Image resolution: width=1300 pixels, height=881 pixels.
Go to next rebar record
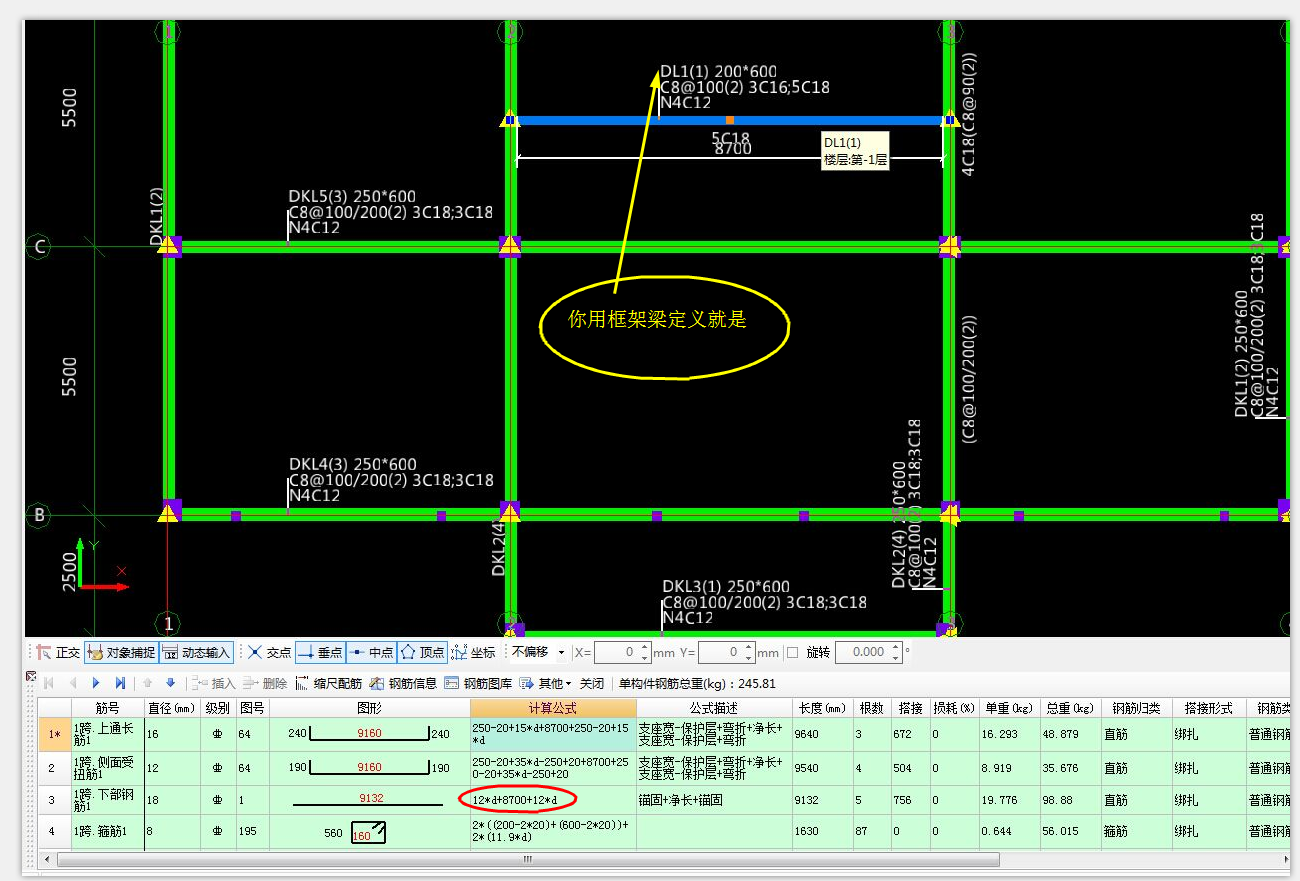point(96,684)
